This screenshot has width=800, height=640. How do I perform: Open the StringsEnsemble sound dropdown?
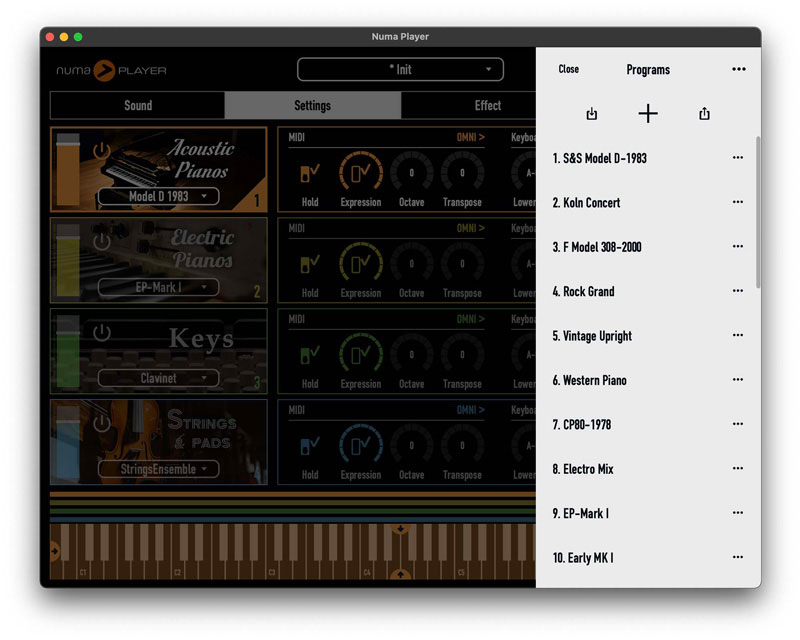[x=159, y=469]
